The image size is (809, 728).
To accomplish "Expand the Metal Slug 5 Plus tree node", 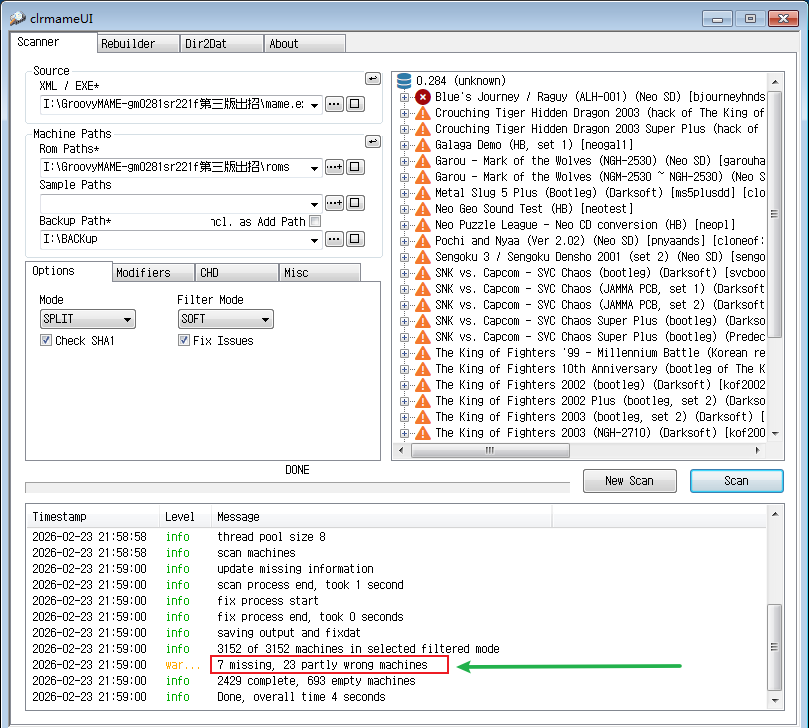I will coord(404,193).
